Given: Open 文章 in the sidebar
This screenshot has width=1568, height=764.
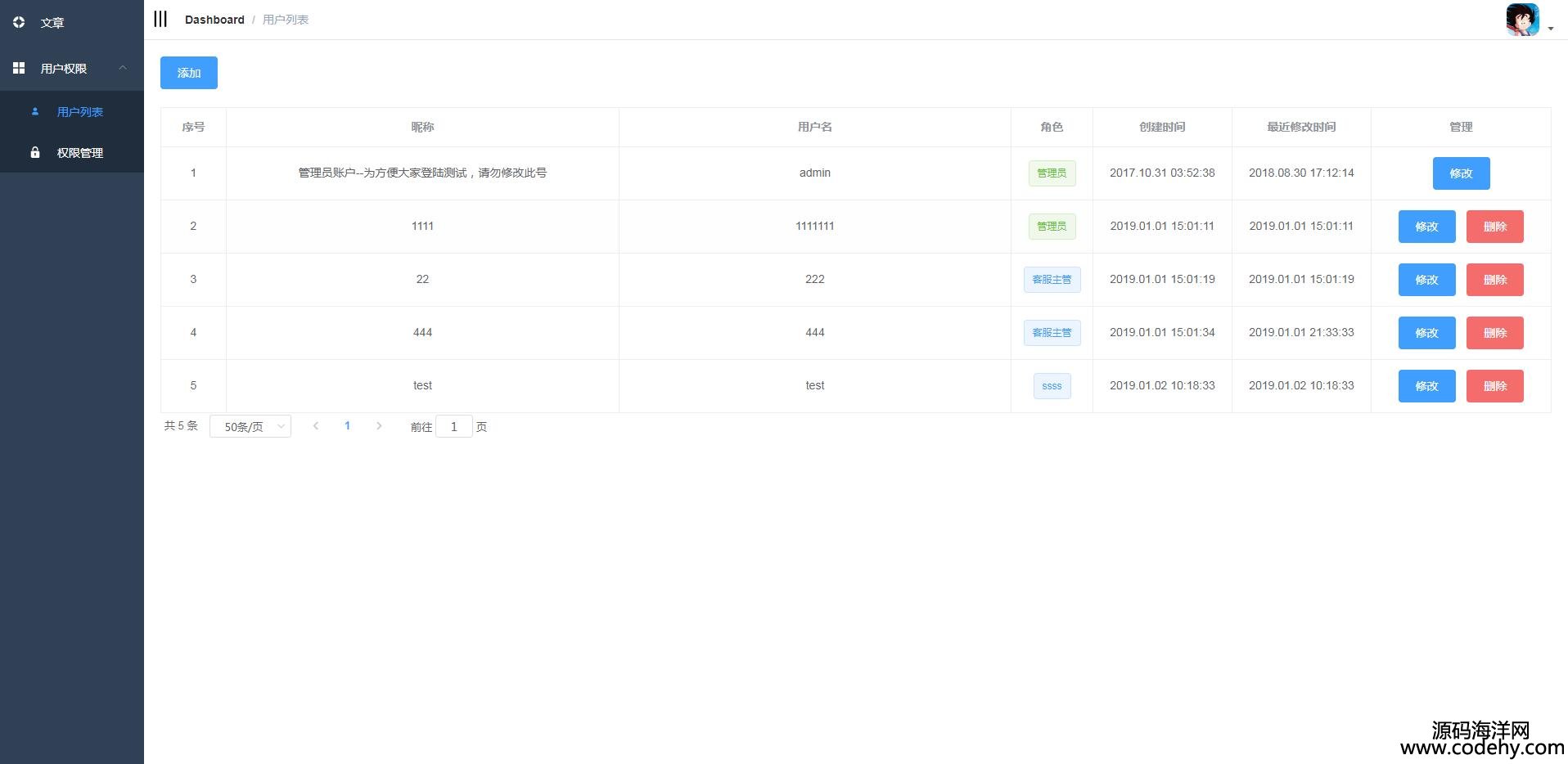Looking at the screenshot, I should pyautogui.click(x=72, y=23).
